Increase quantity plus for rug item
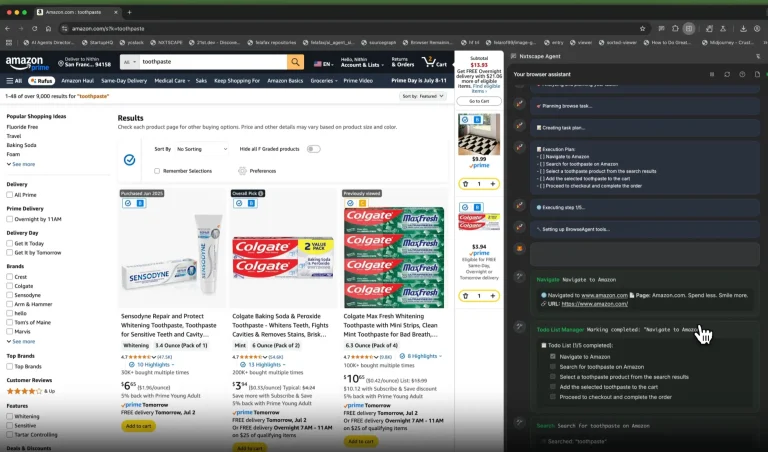This screenshot has height=452, width=768. (492, 184)
